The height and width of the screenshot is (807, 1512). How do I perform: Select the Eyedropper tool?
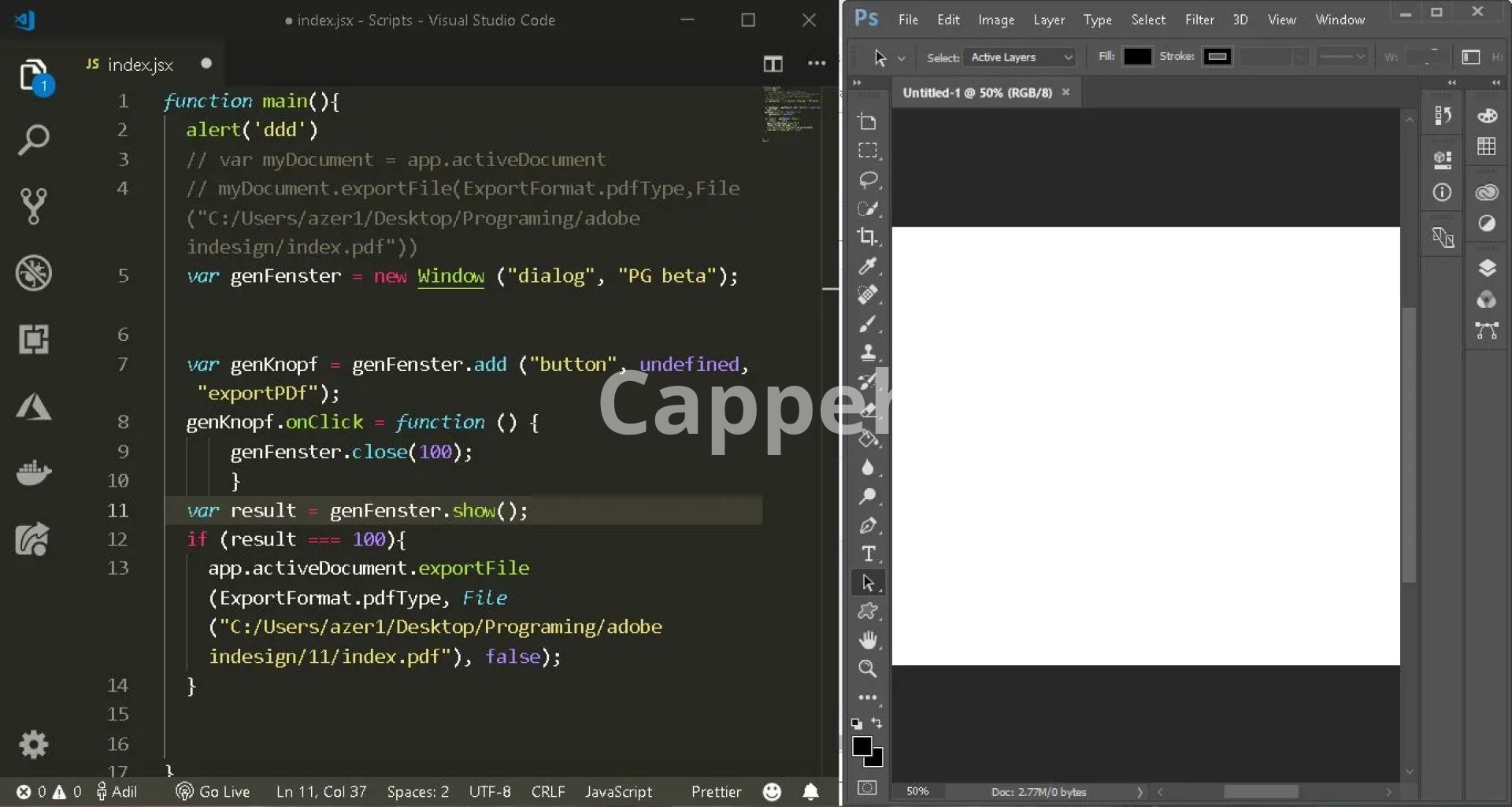[x=868, y=266]
